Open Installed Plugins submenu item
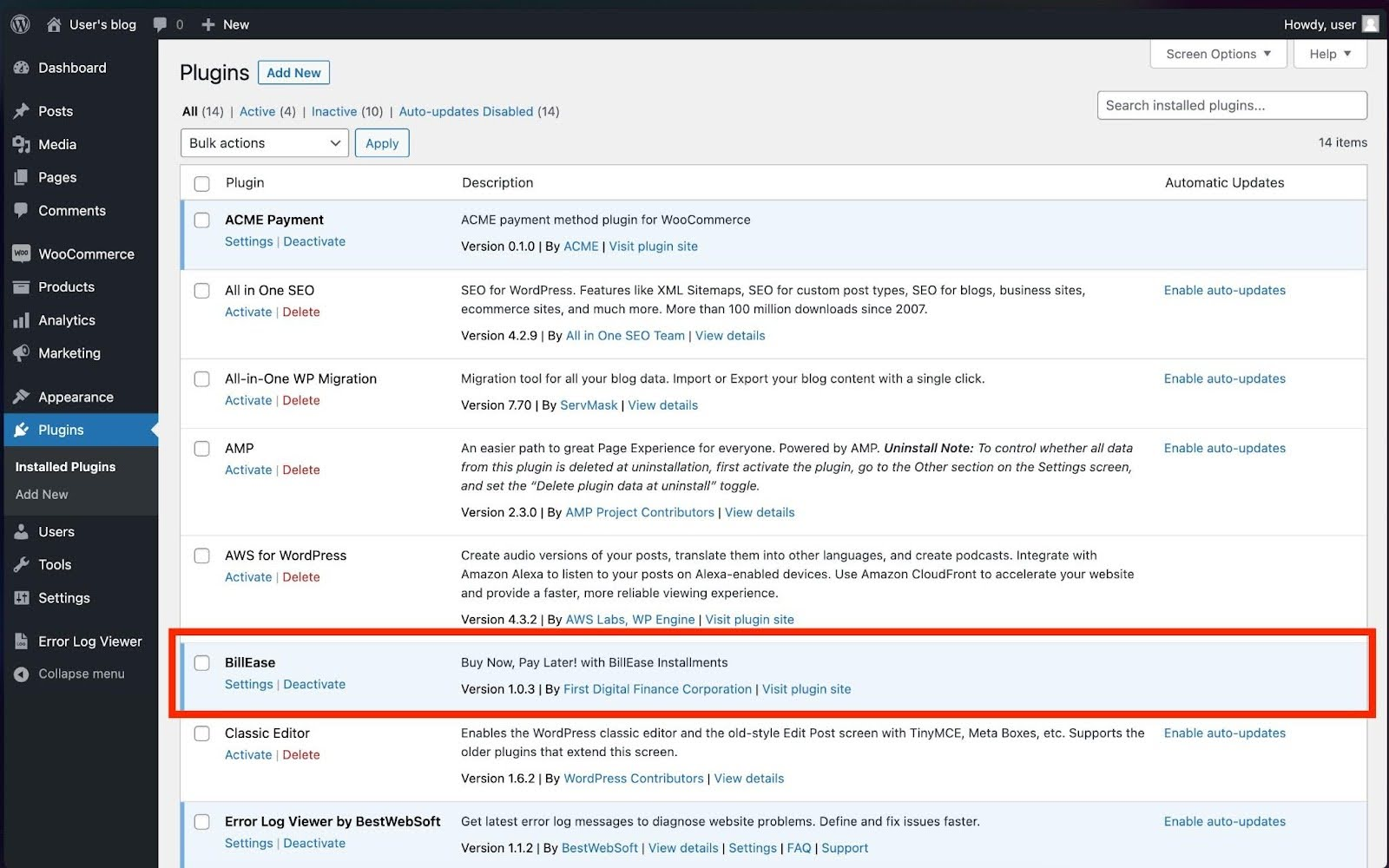 click(65, 467)
